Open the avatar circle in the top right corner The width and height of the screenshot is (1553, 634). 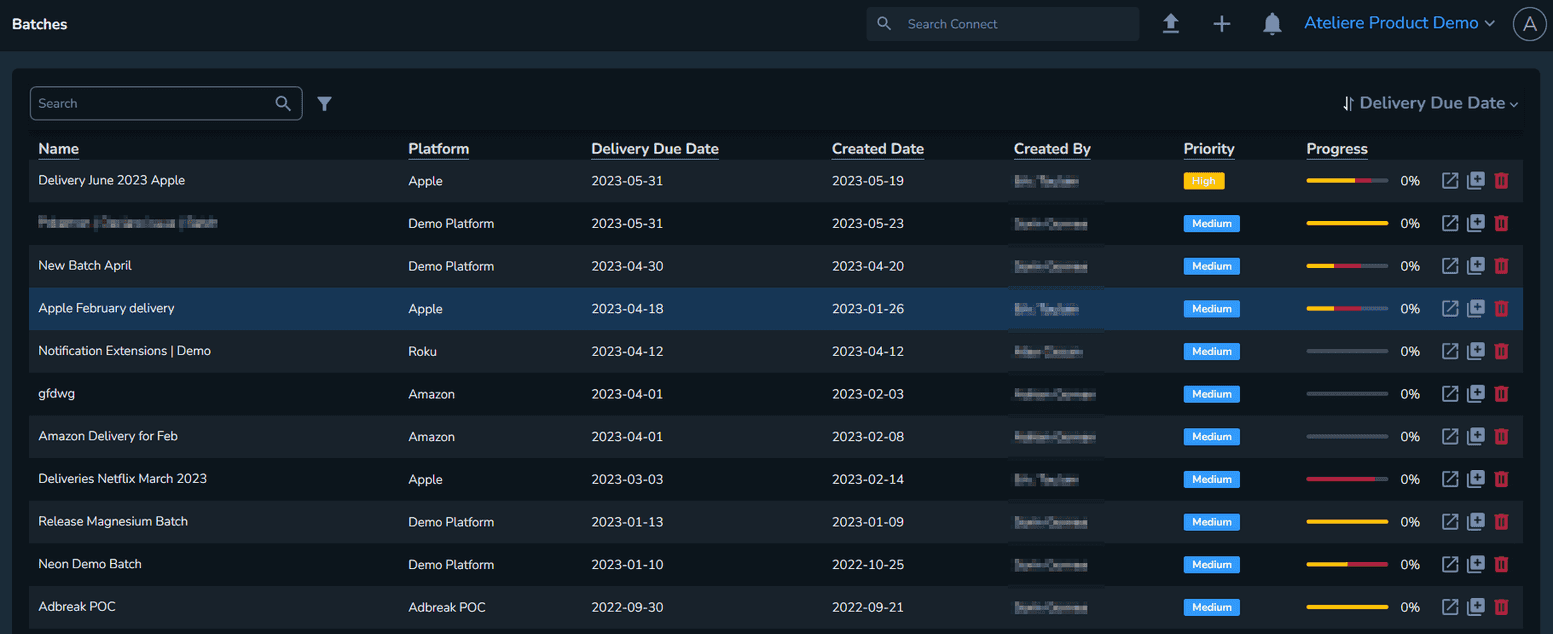1529,23
